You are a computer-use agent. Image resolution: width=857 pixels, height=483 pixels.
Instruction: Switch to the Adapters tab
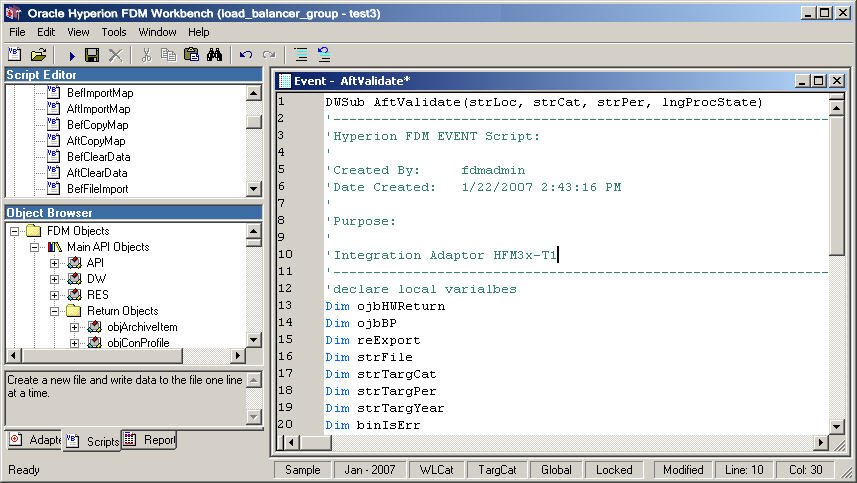tap(34, 440)
